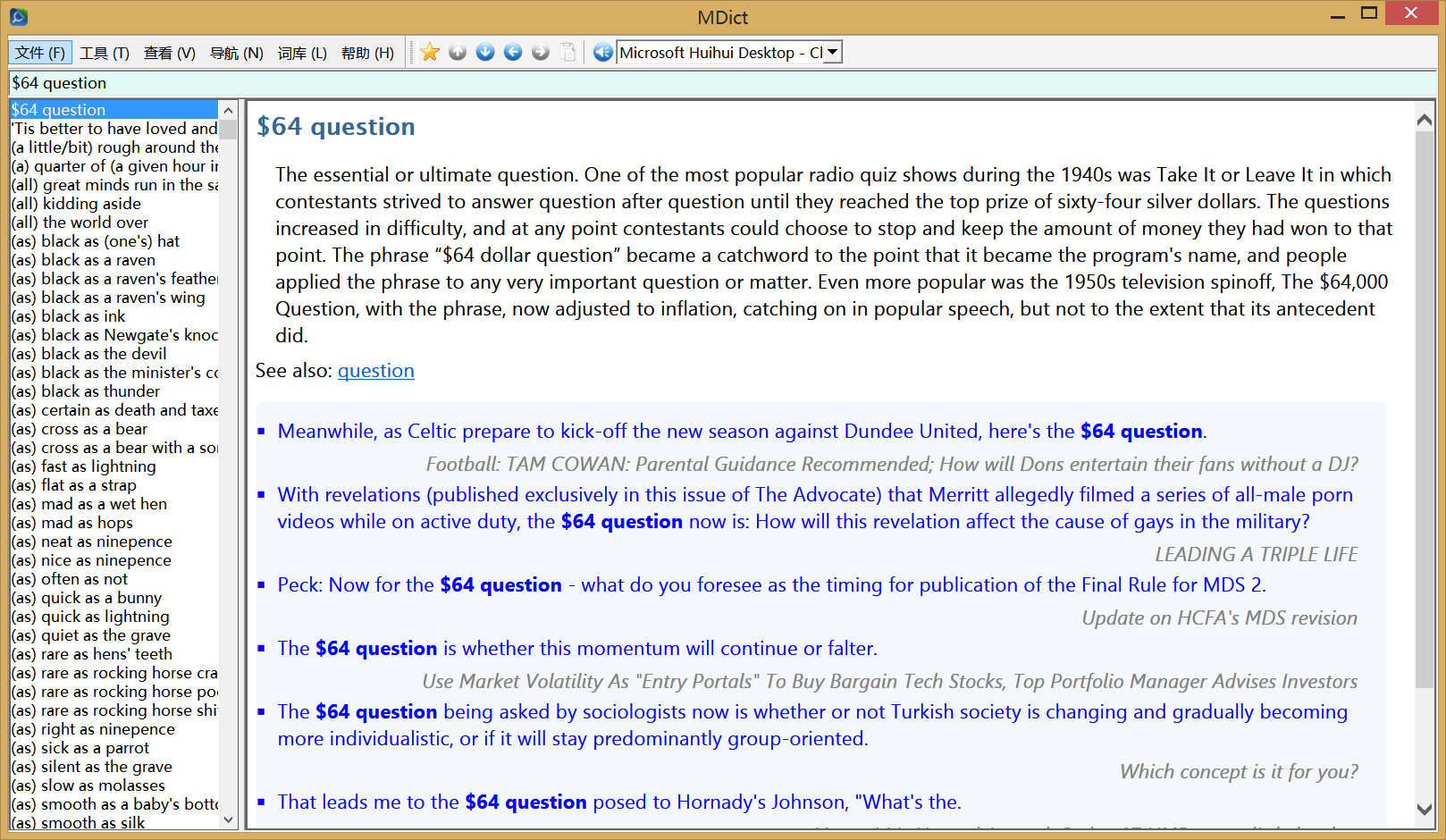
Task: Click the MDict app icon in title bar
Action: click(19, 16)
